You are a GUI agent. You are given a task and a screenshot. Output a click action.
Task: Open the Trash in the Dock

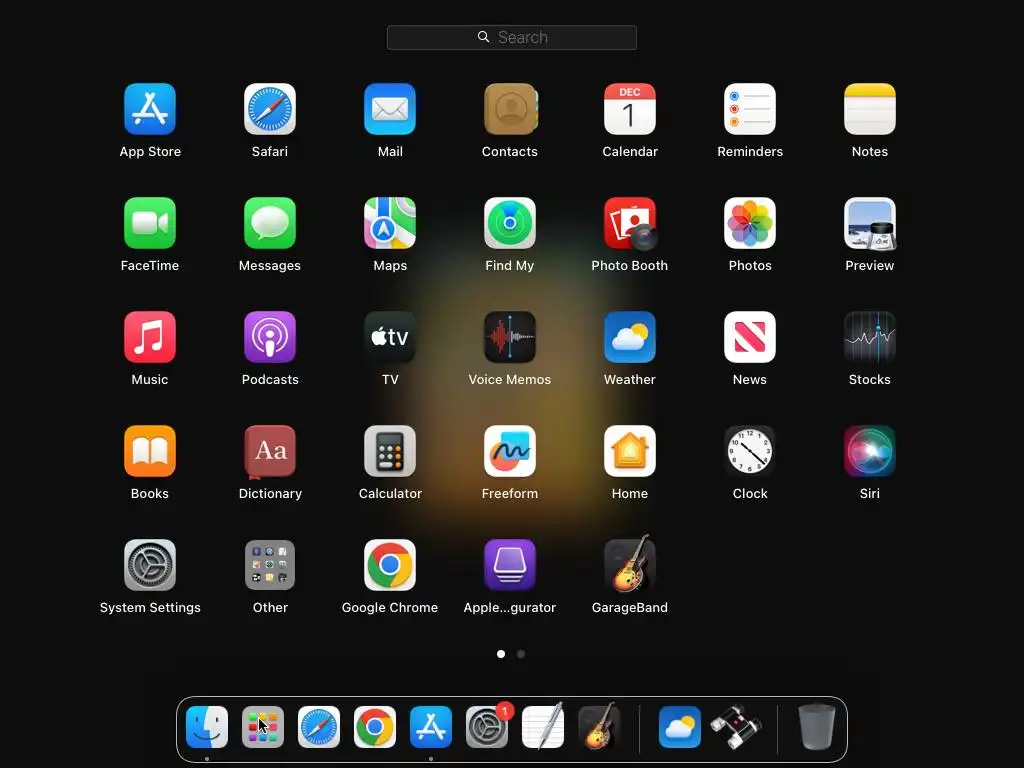[x=817, y=726]
